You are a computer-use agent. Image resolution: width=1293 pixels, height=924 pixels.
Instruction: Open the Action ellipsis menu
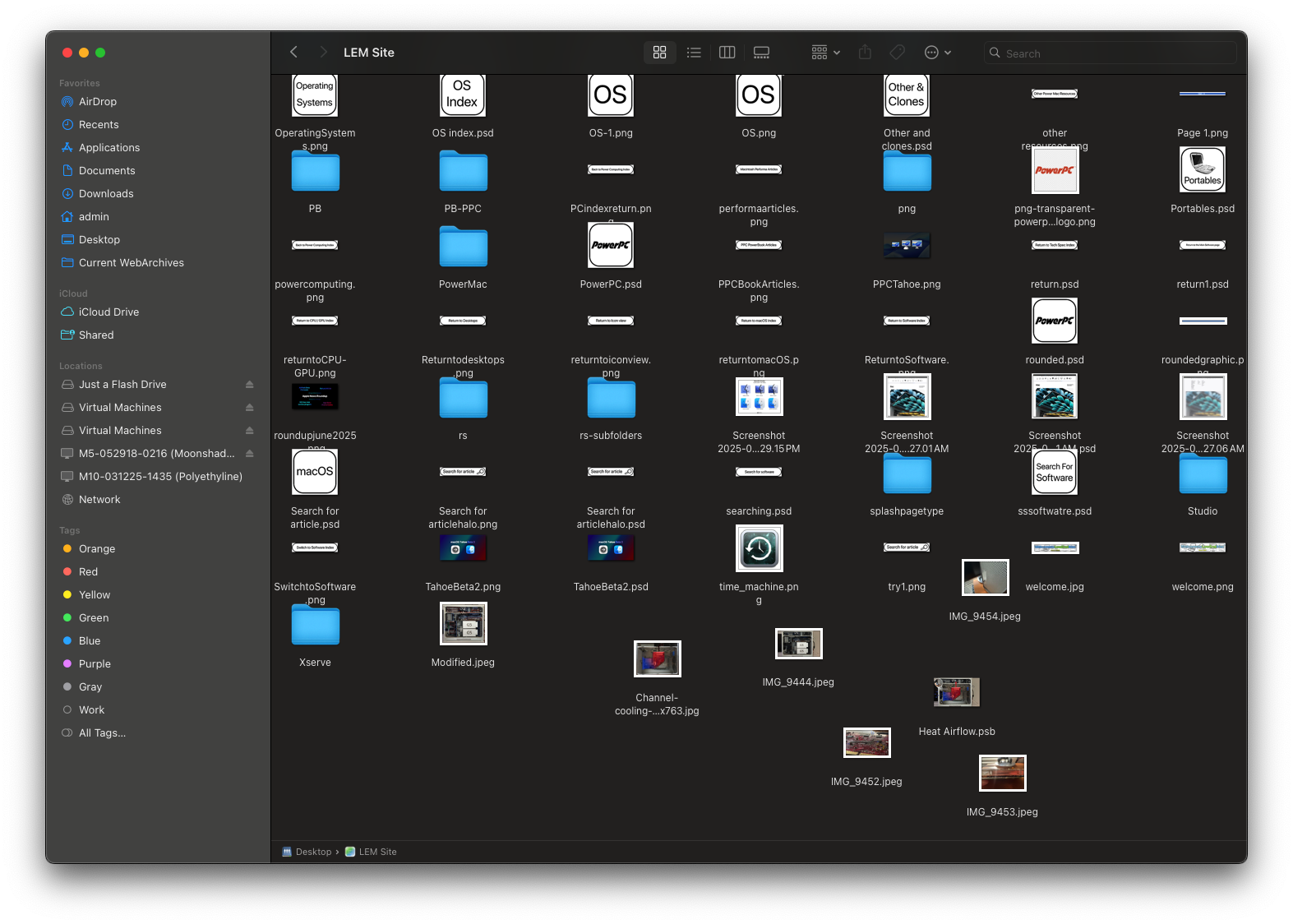(937, 53)
